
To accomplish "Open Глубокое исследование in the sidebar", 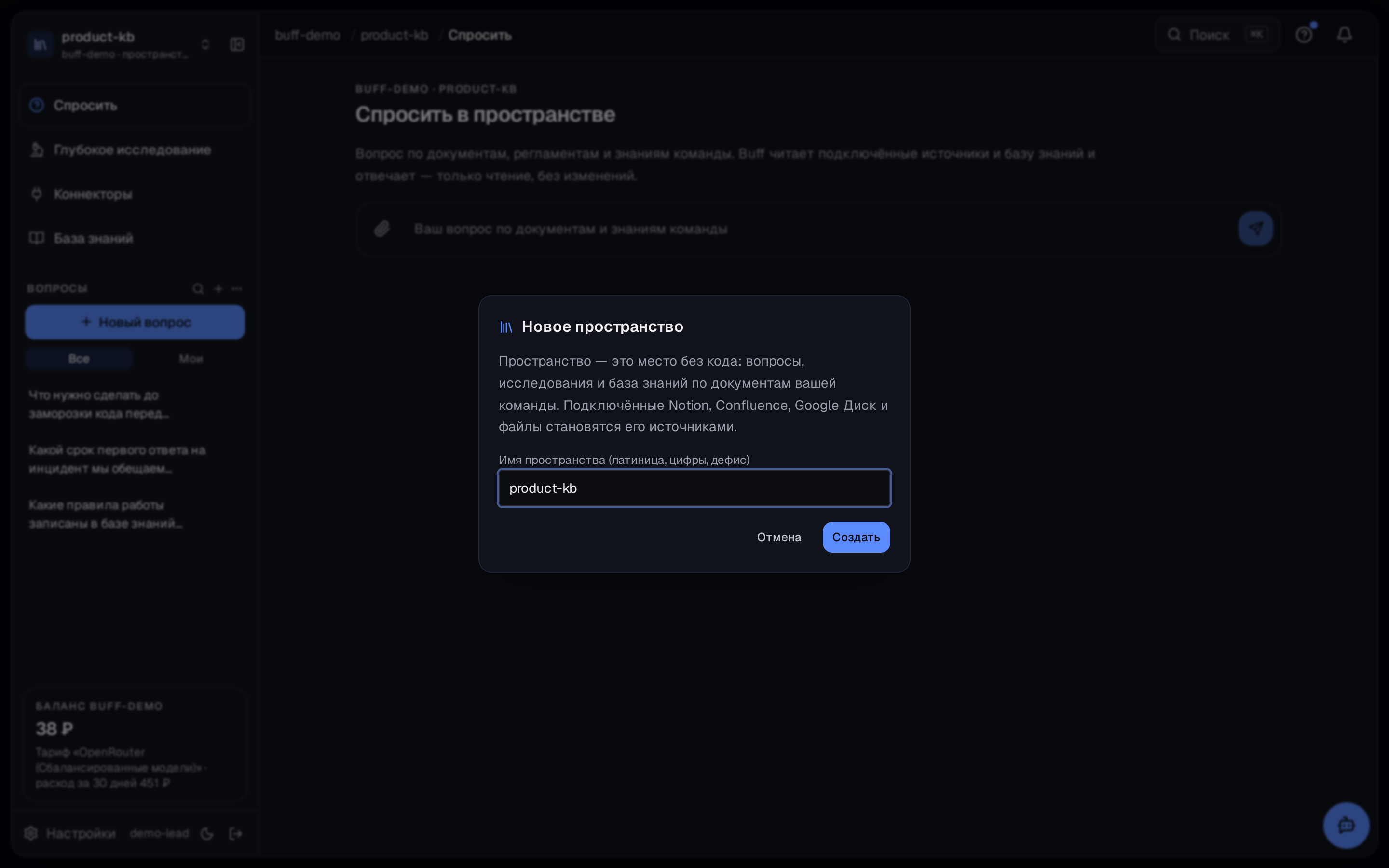I will coord(135,149).
